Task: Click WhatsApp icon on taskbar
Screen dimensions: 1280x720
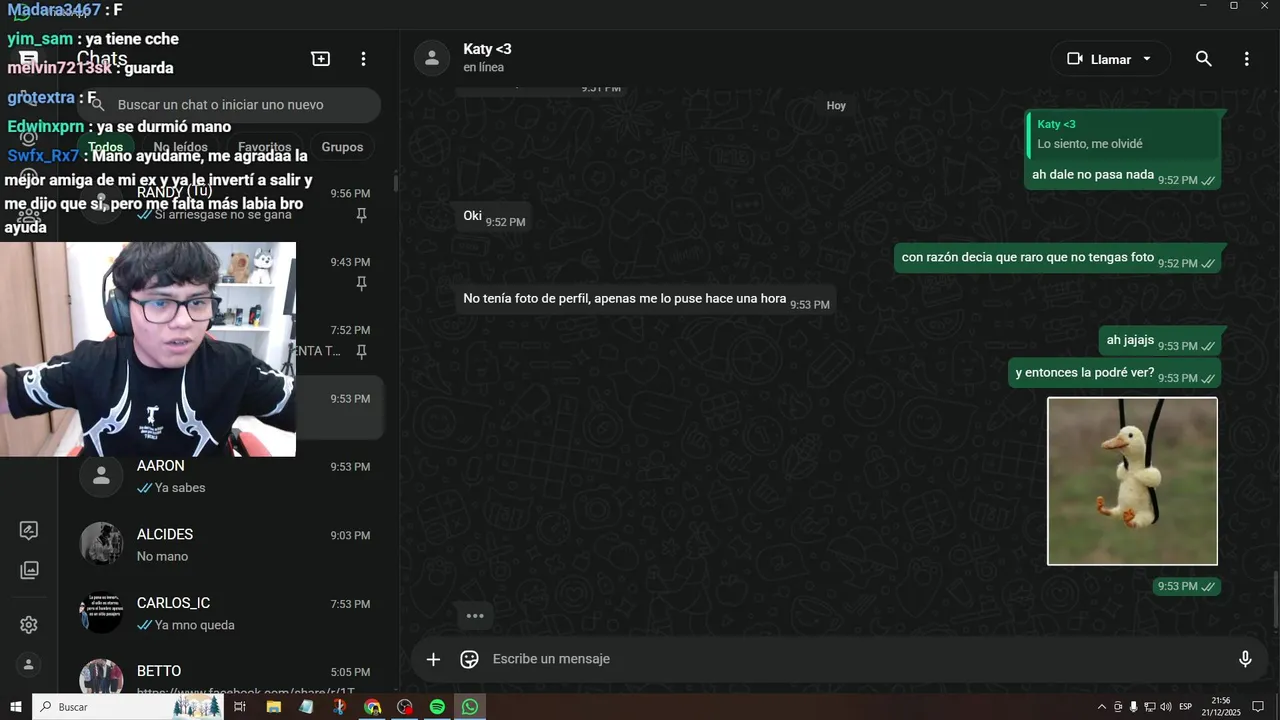Action: click(470, 707)
